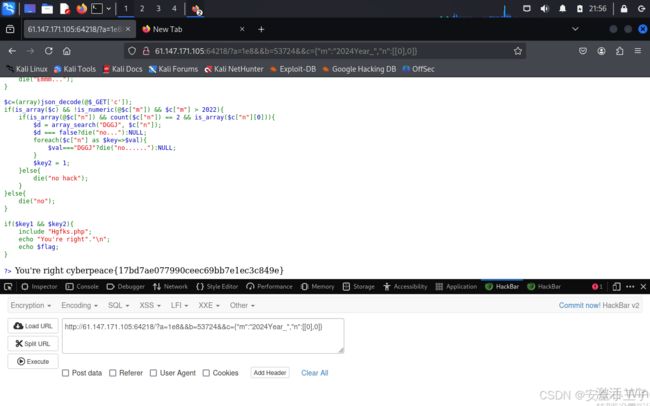Switch to the Memory devtools tab
650x406 pixels.
pyautogui.click(x=318, y=287)
